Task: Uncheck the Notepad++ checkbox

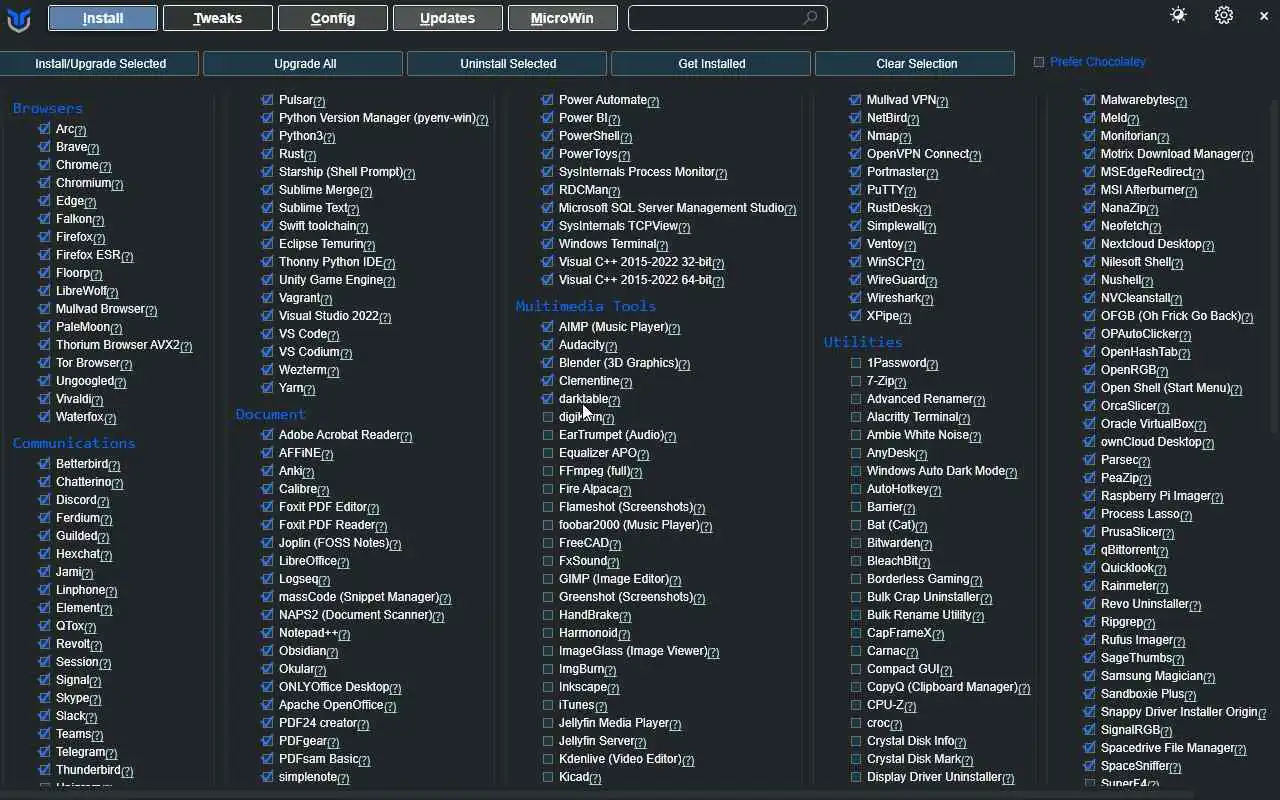Action: coord(267,633)
